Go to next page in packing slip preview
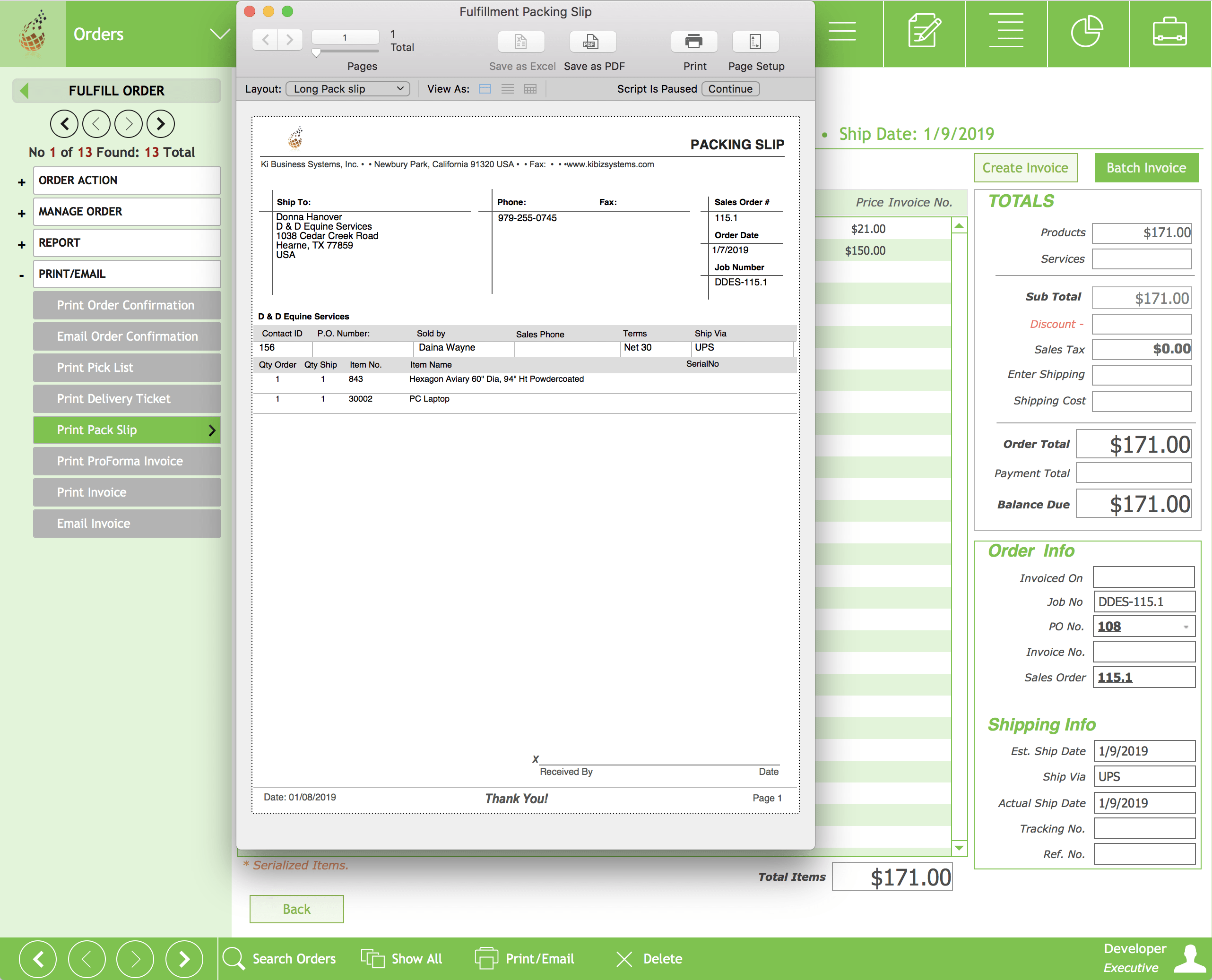 290,40
